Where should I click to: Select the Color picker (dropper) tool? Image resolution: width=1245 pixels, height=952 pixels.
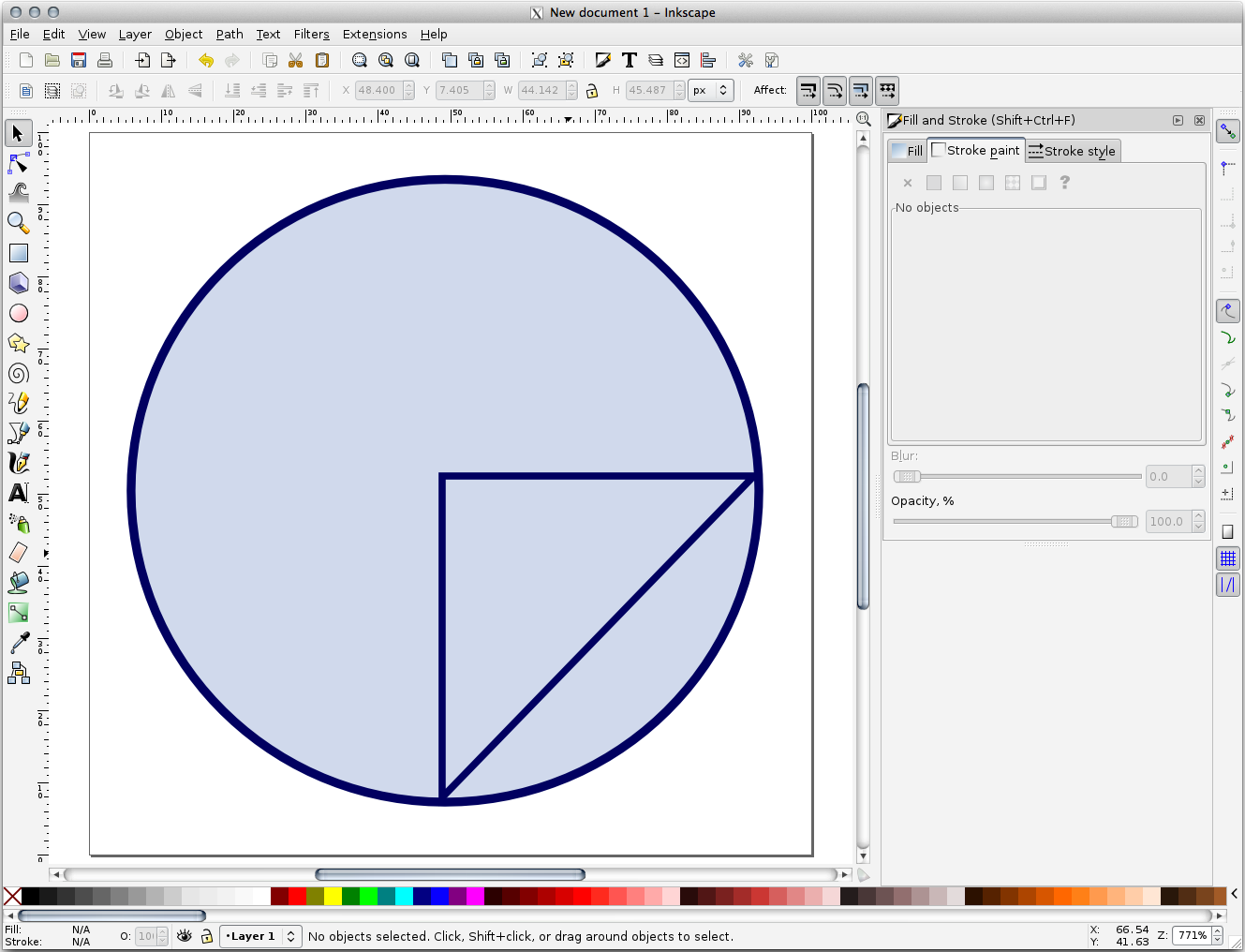coord(19,643)
